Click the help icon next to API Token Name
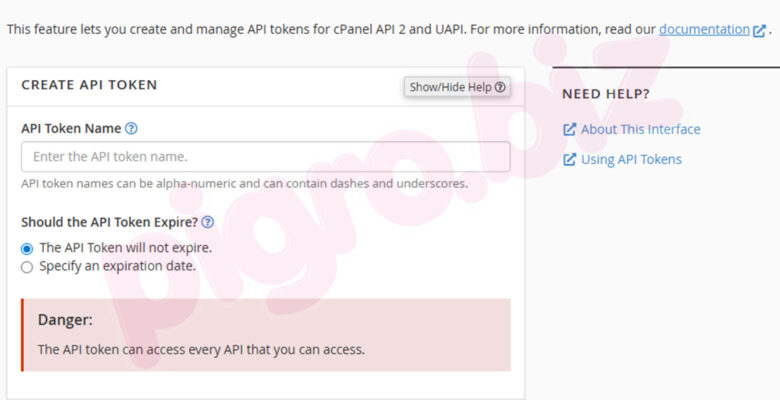This screenshot has height=400, width=780. (131, 128)
